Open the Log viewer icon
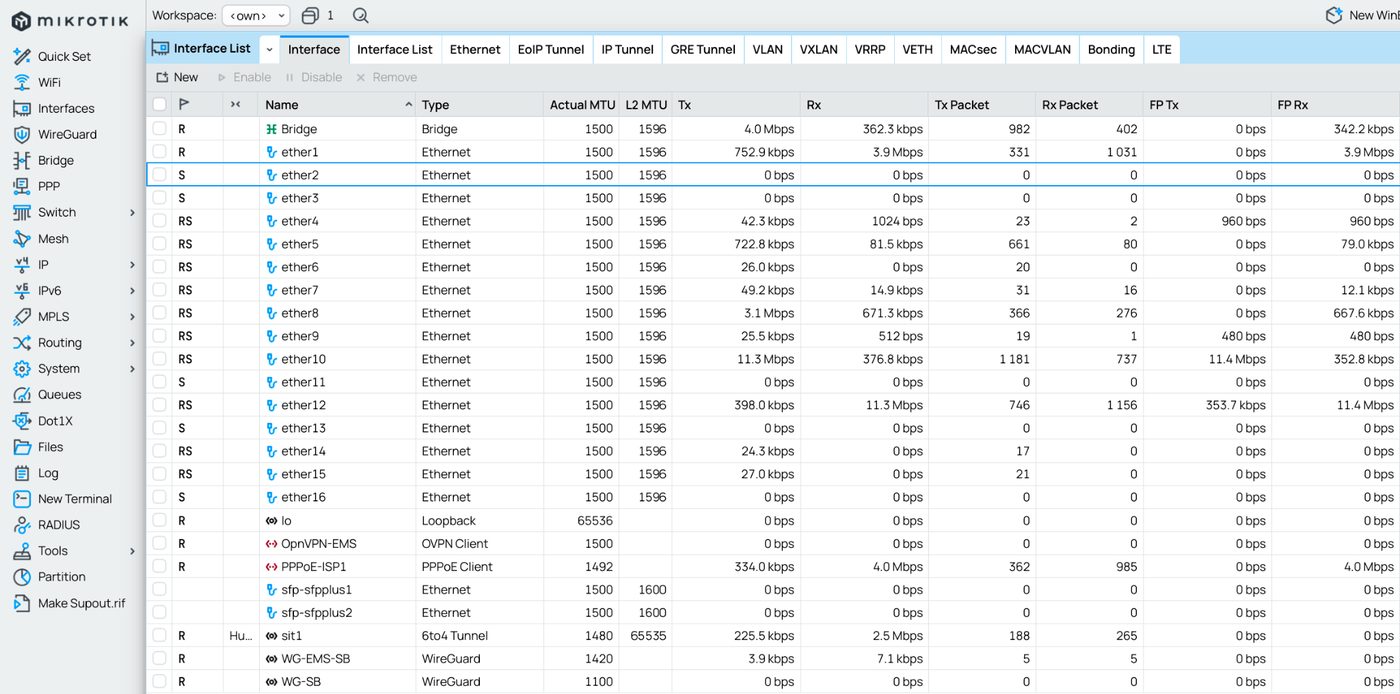1400x694 pixels. 22,473
